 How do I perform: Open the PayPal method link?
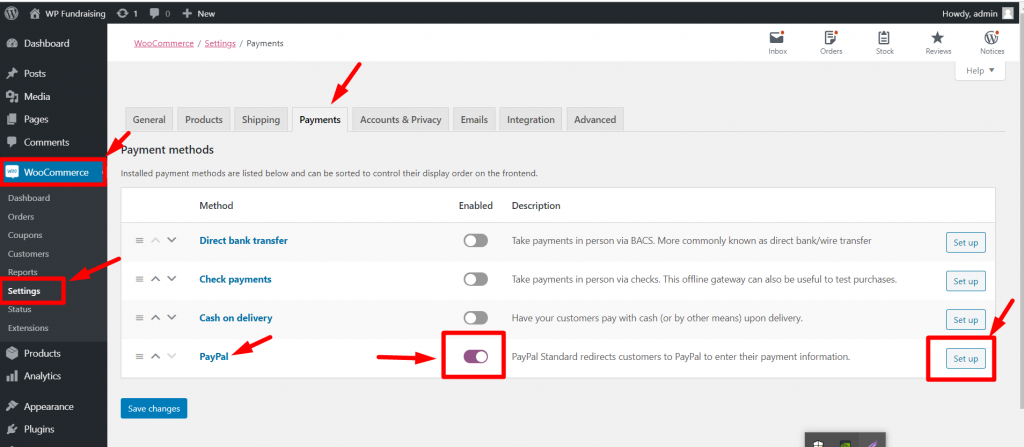(x=214, y=357)
